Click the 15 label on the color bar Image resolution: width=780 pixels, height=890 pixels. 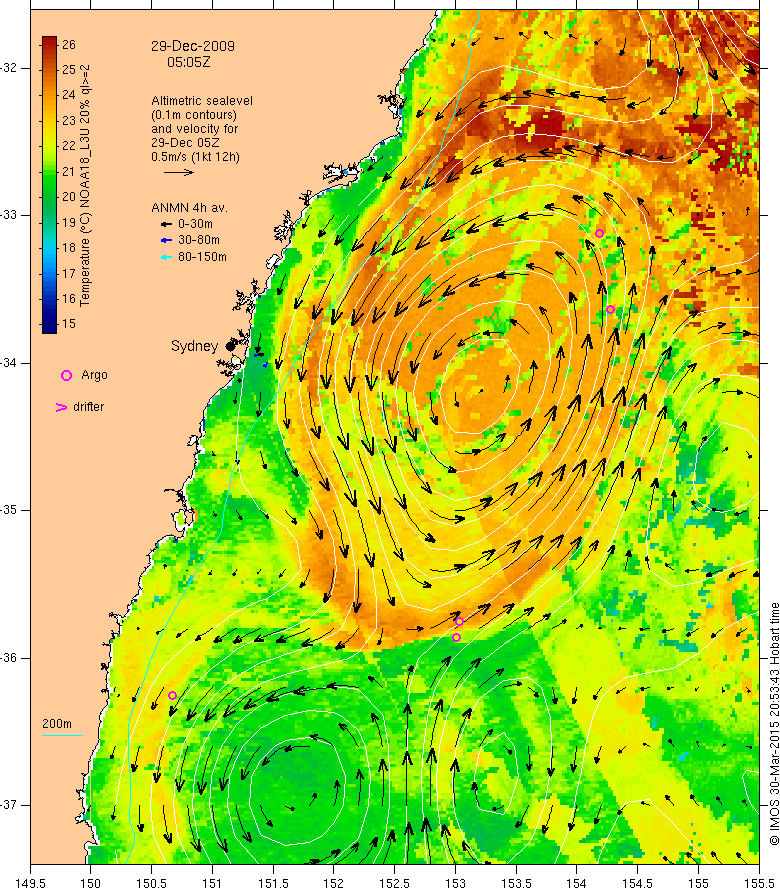(x=69, y=324)
